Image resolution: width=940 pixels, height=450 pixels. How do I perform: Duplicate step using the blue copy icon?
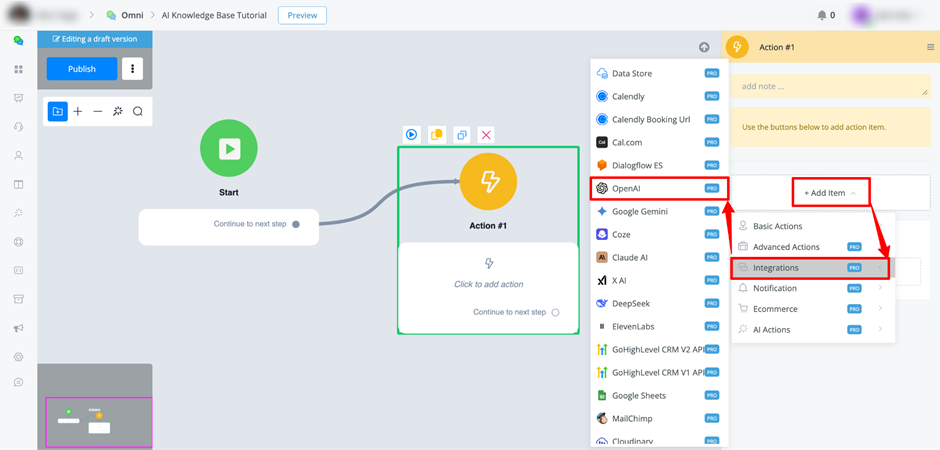tap(461, 135)
